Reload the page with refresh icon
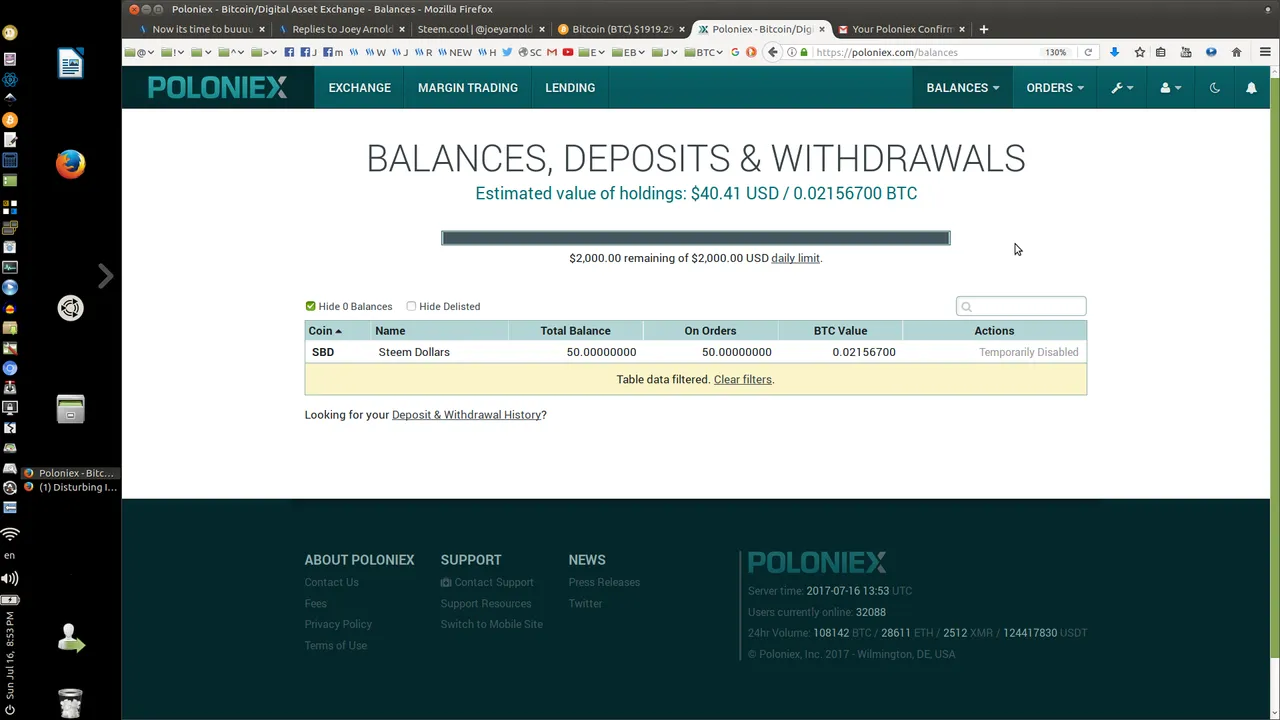The width and height of the screenshot is (1280, 720). point(1088,52)
